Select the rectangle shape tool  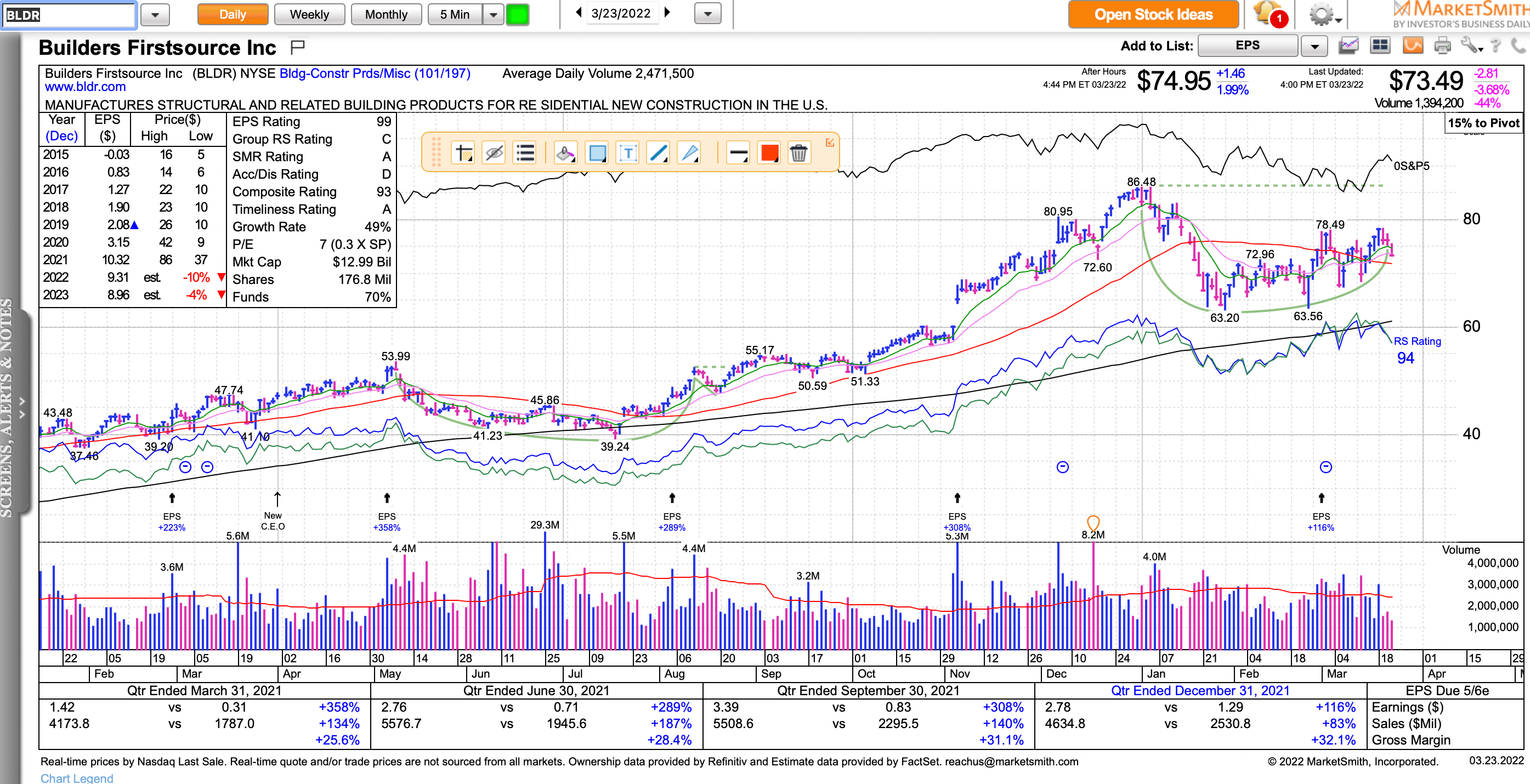click(597, 152)
